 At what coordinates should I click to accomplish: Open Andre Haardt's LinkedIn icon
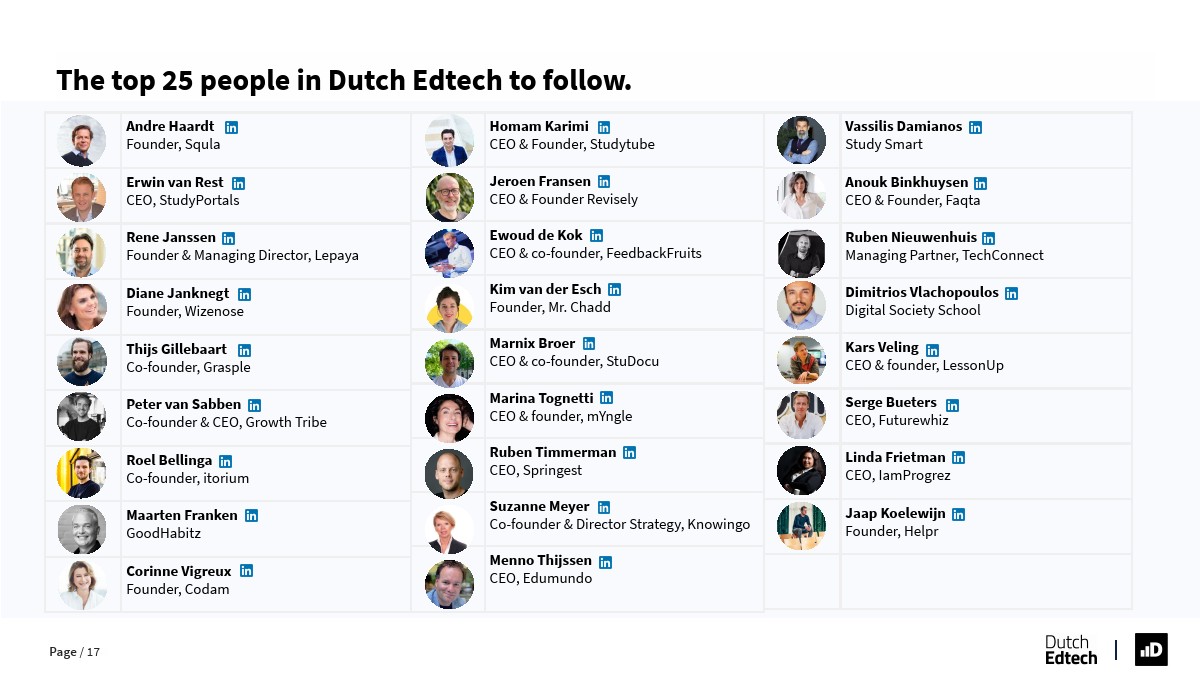[231, 128]
